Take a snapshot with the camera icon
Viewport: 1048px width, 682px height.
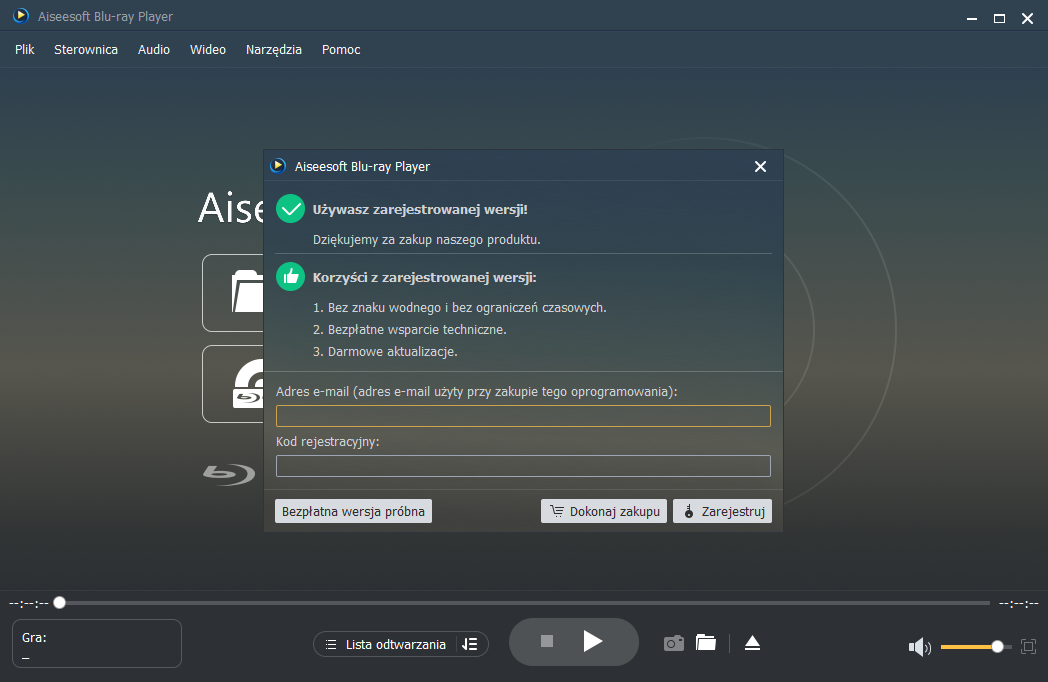tap(674, 643)
